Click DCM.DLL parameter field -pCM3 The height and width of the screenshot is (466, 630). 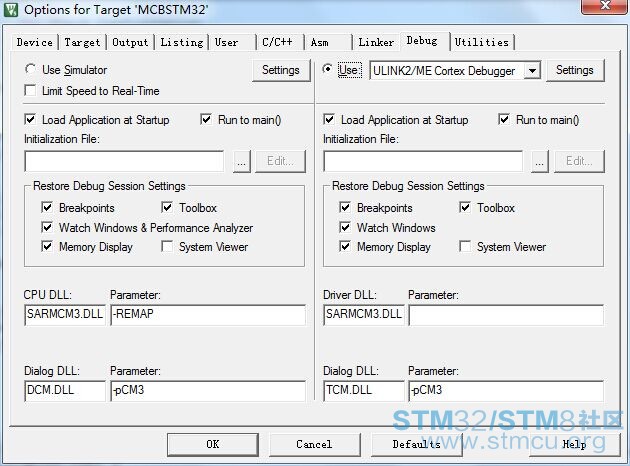(208, 391)
